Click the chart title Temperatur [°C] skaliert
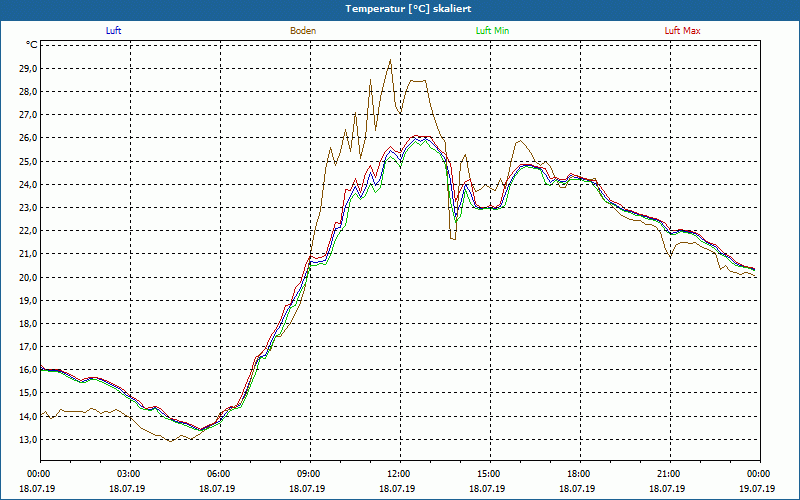The image size is (800, 500). point(408,9)
